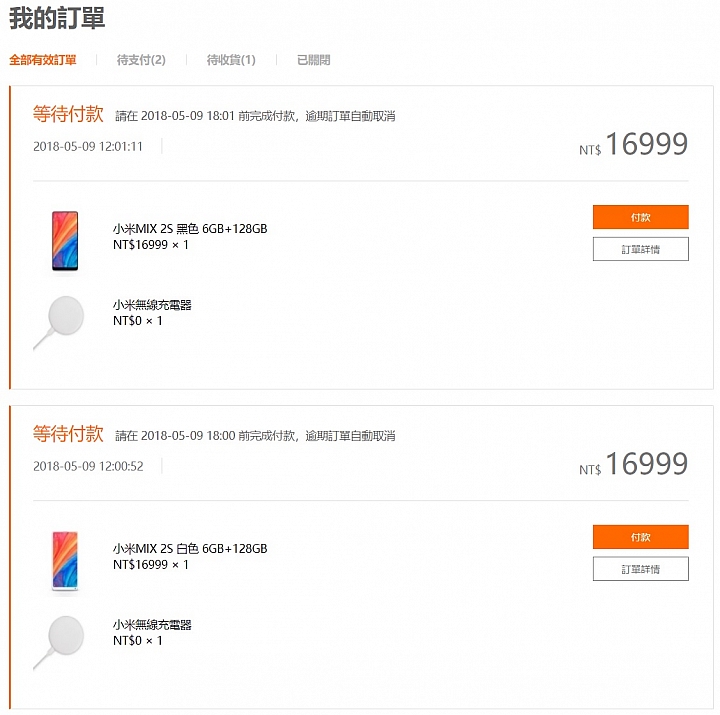720x715 pixels.
Task: Click the second order's 等待付款 status
Action: (68, 434)
